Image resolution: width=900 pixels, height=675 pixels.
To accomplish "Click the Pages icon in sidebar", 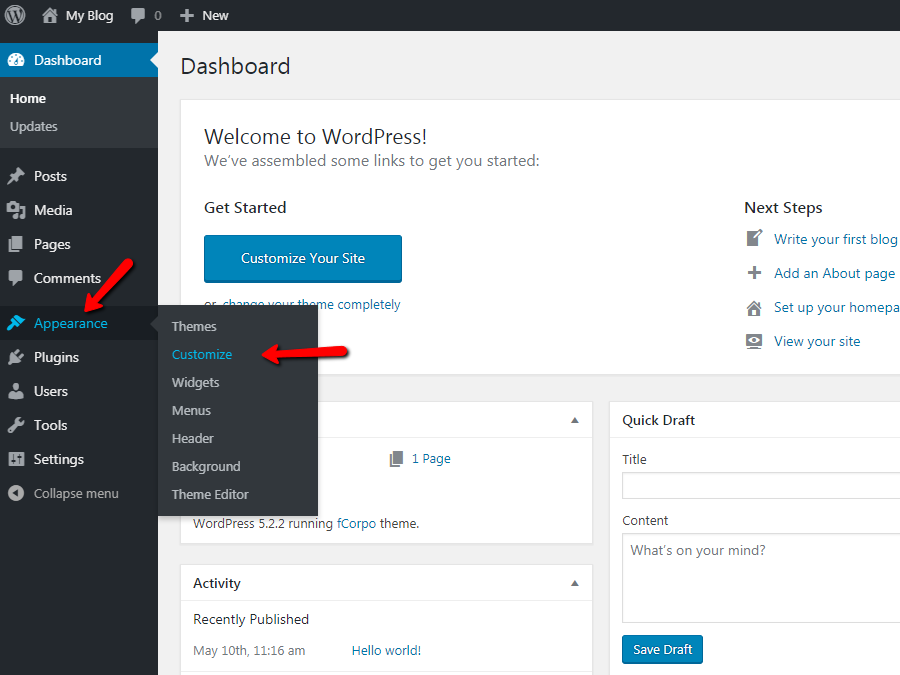I will coord(16,244).
